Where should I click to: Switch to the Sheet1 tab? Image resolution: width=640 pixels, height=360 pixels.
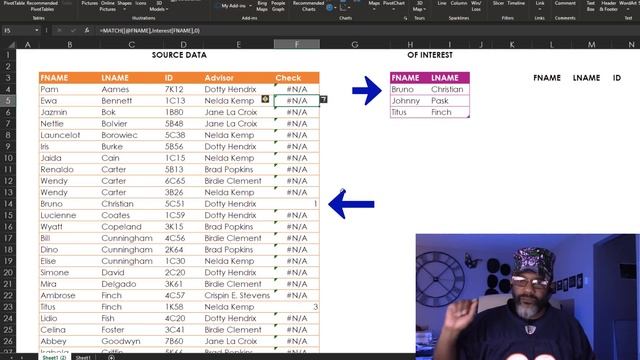tap(83, 358)
